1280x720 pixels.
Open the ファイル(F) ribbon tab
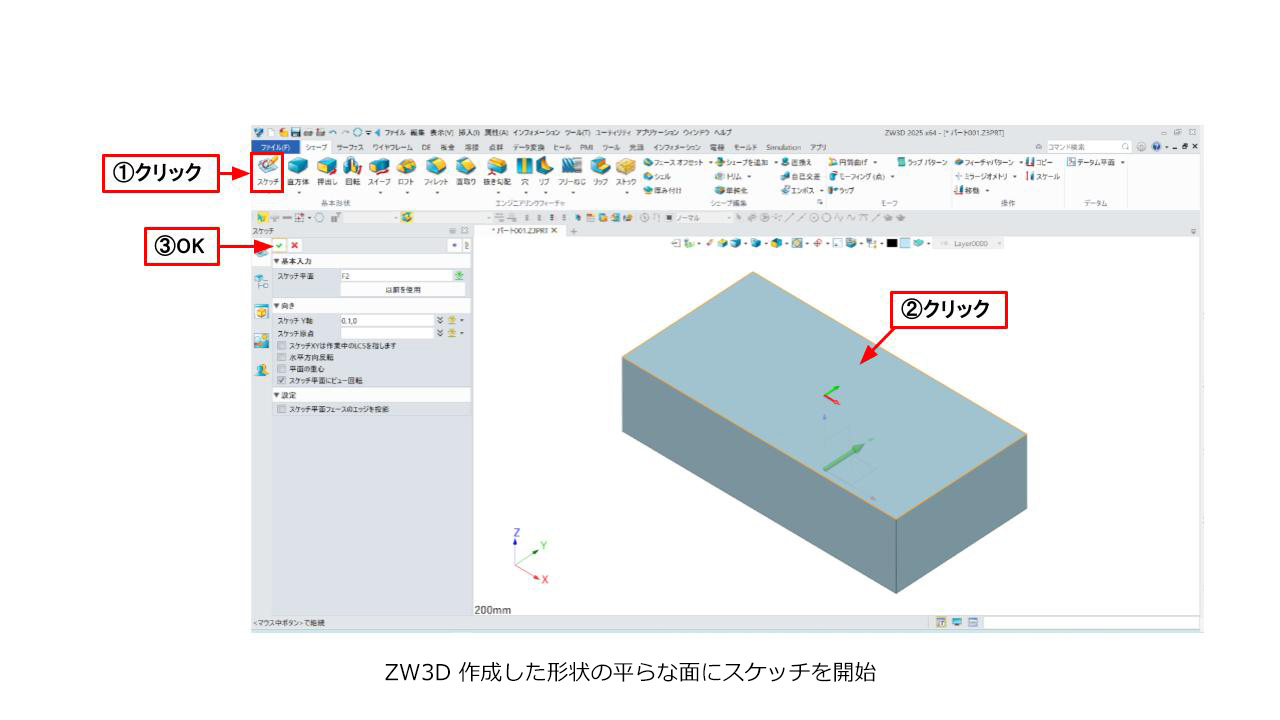(275, 147)
